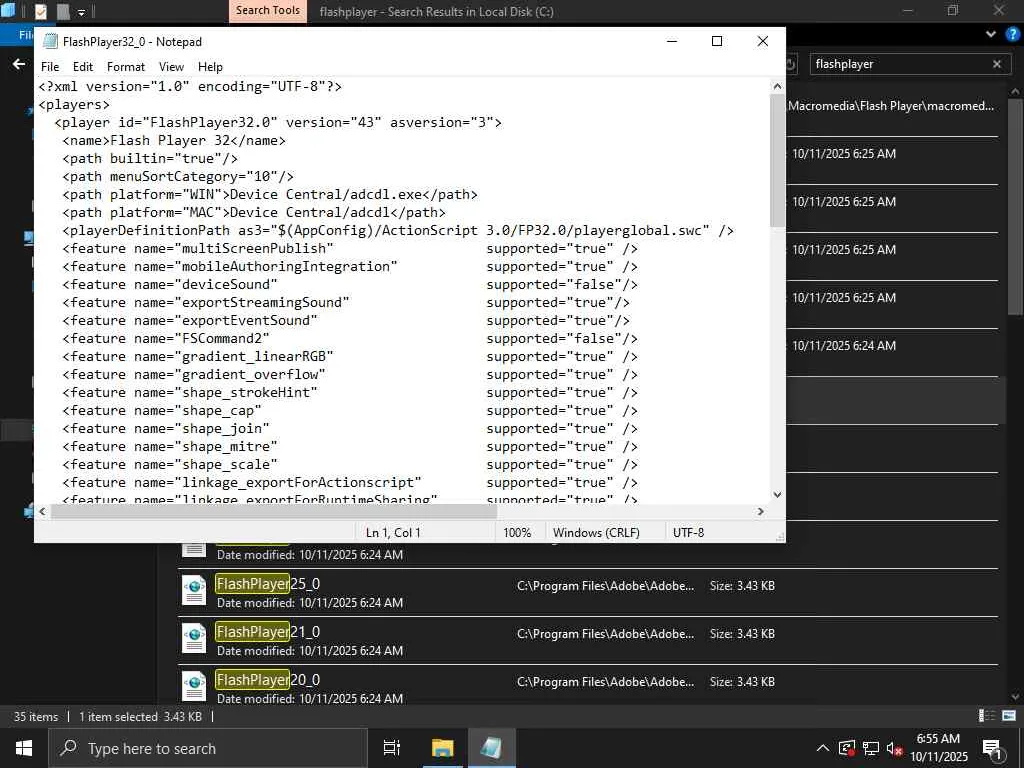Click the 'shape_mitre' feature line in Notepad
This screenshot has height=768, width=1024.
[349, 447]
